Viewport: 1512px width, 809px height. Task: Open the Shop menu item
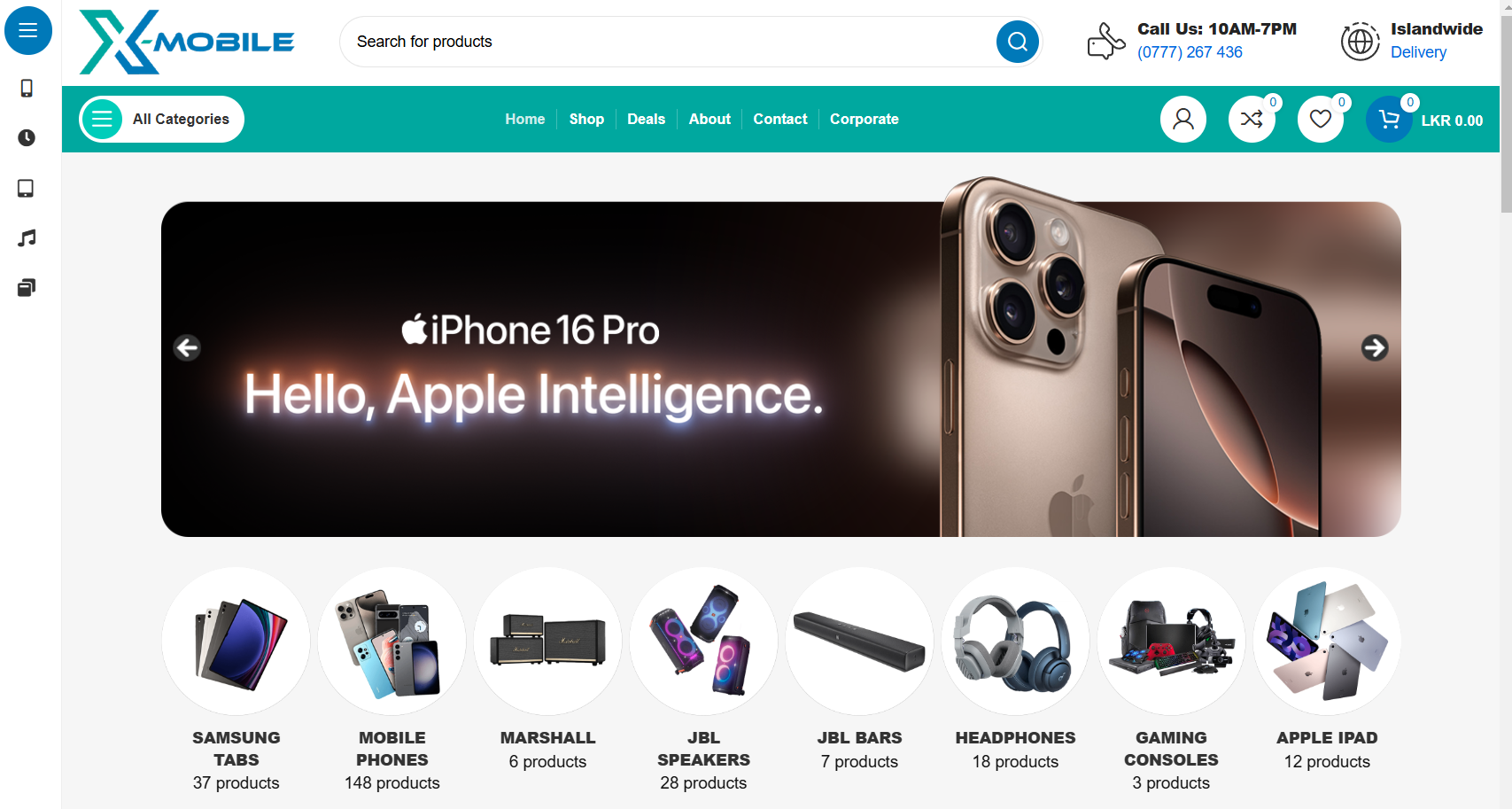(586, 119)
